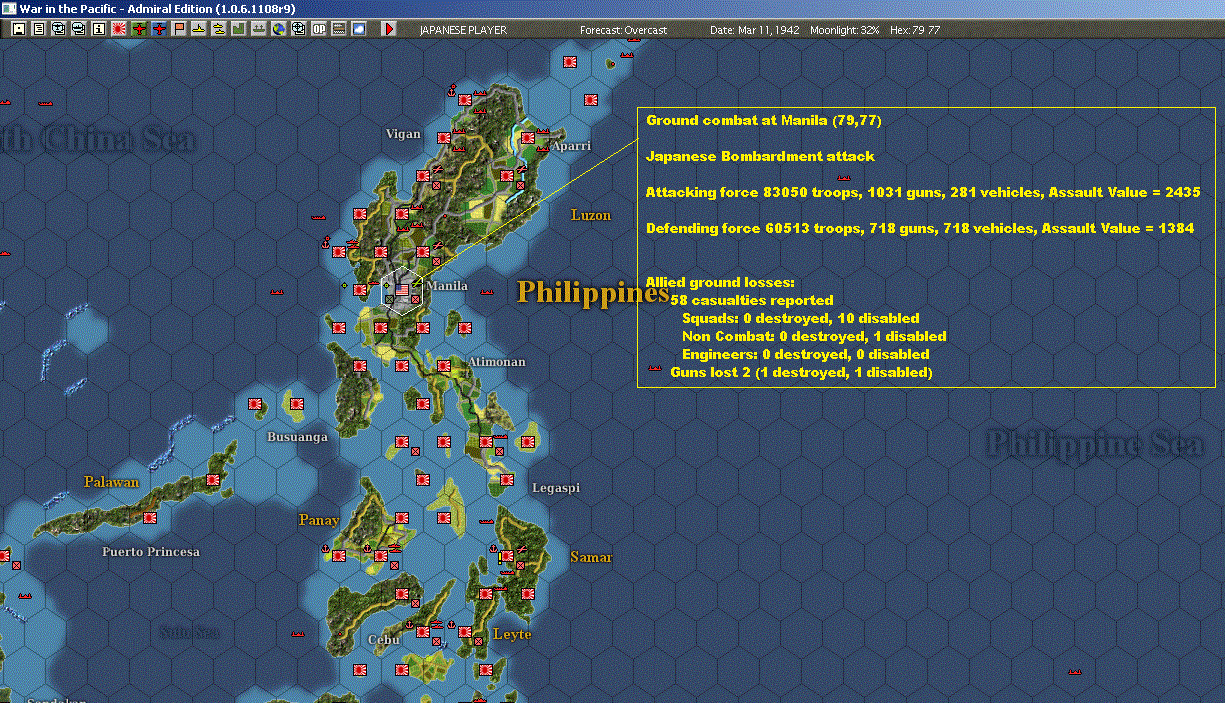This screenshot has width=1225, height=703.
Task: Open the single yellow ship list icon
Action: pyautogui.click(x=199, y=29)
